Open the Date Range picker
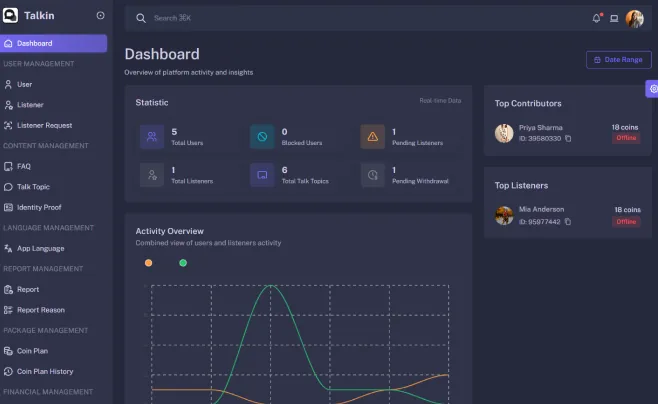The width and height of the screenshot is (658, 404). (619, 60)
